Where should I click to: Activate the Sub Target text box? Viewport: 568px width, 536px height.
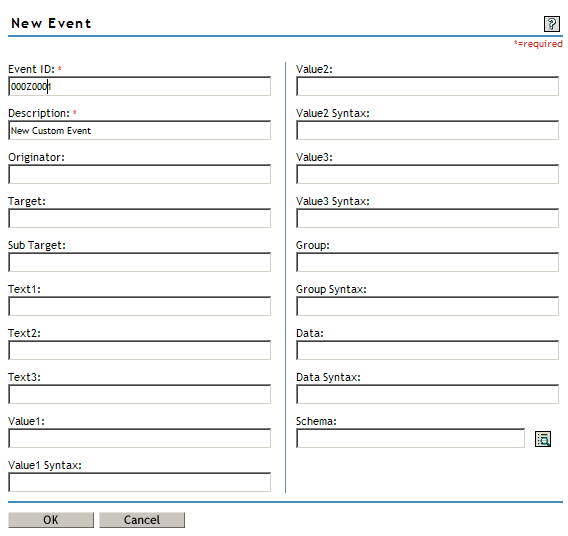coord(139,262)
